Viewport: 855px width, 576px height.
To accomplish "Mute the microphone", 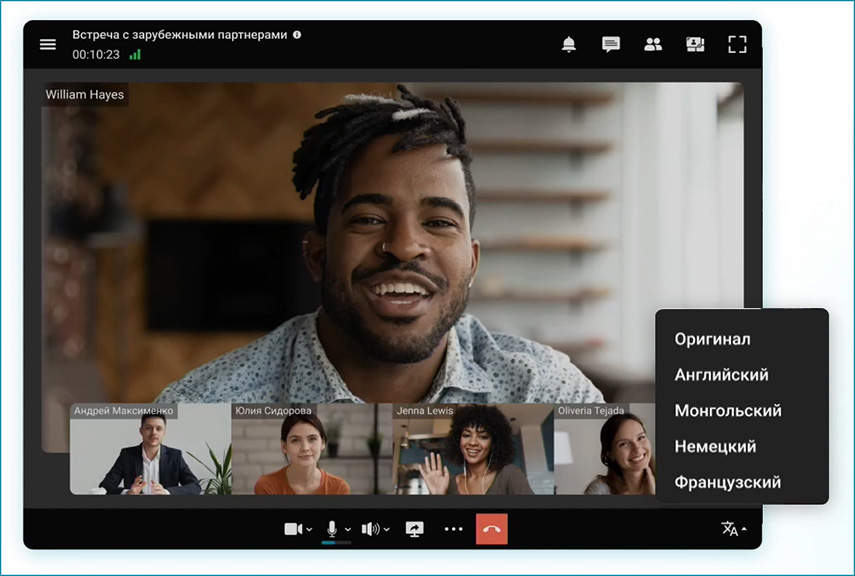I will tap(332, 529).
